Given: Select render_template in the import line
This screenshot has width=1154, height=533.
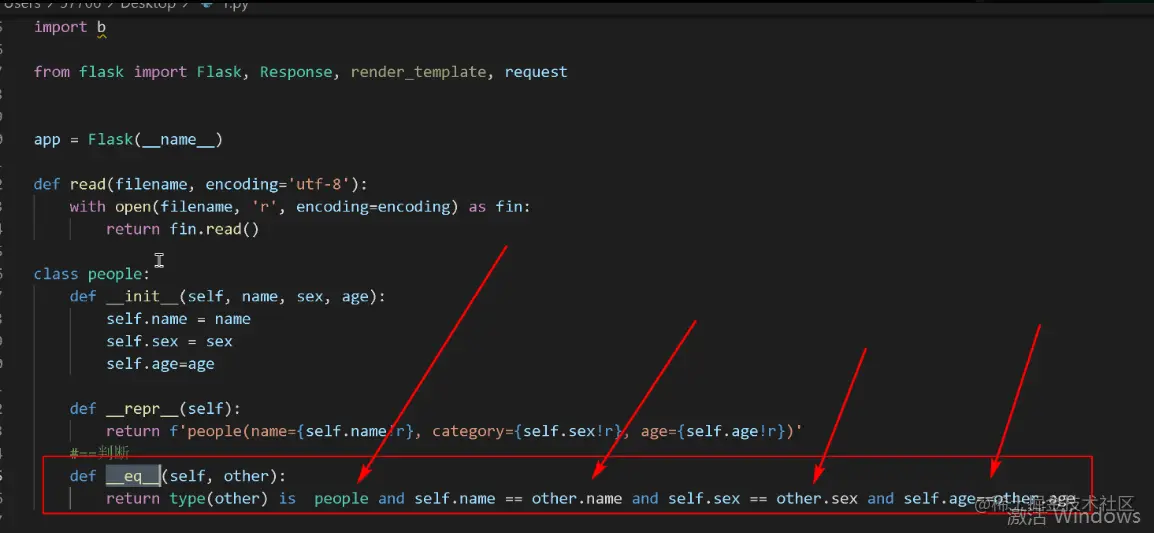Looking at the screenshot, I should 418,72.
